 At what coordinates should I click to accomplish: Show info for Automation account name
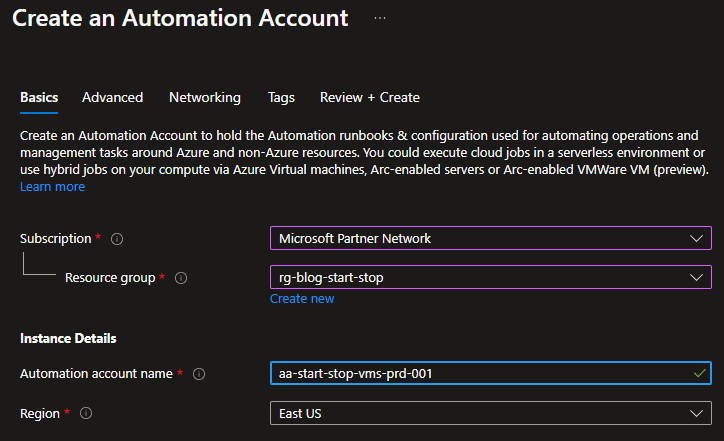[199, 374]
